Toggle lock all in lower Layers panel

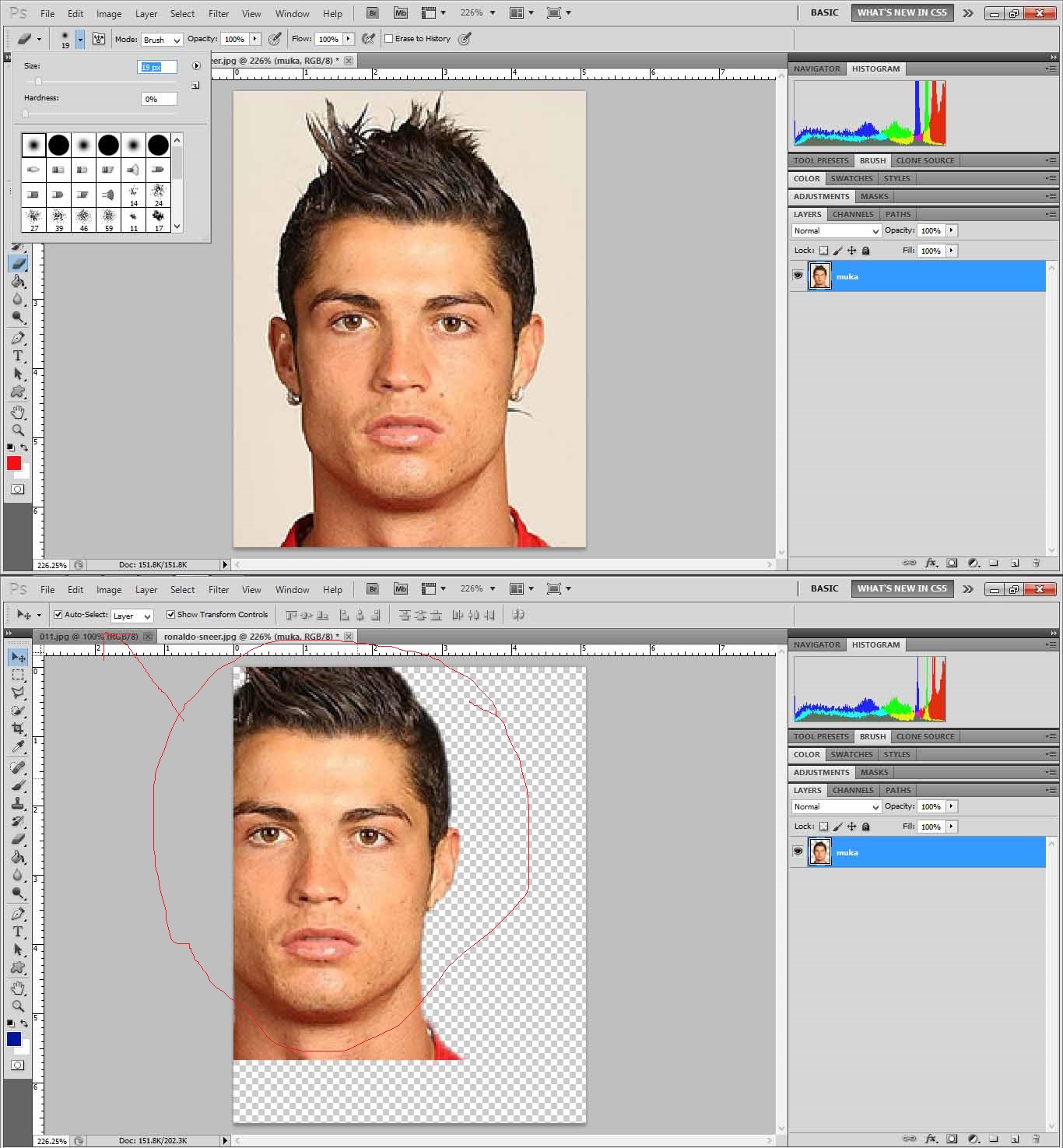[x=865, y=827]
